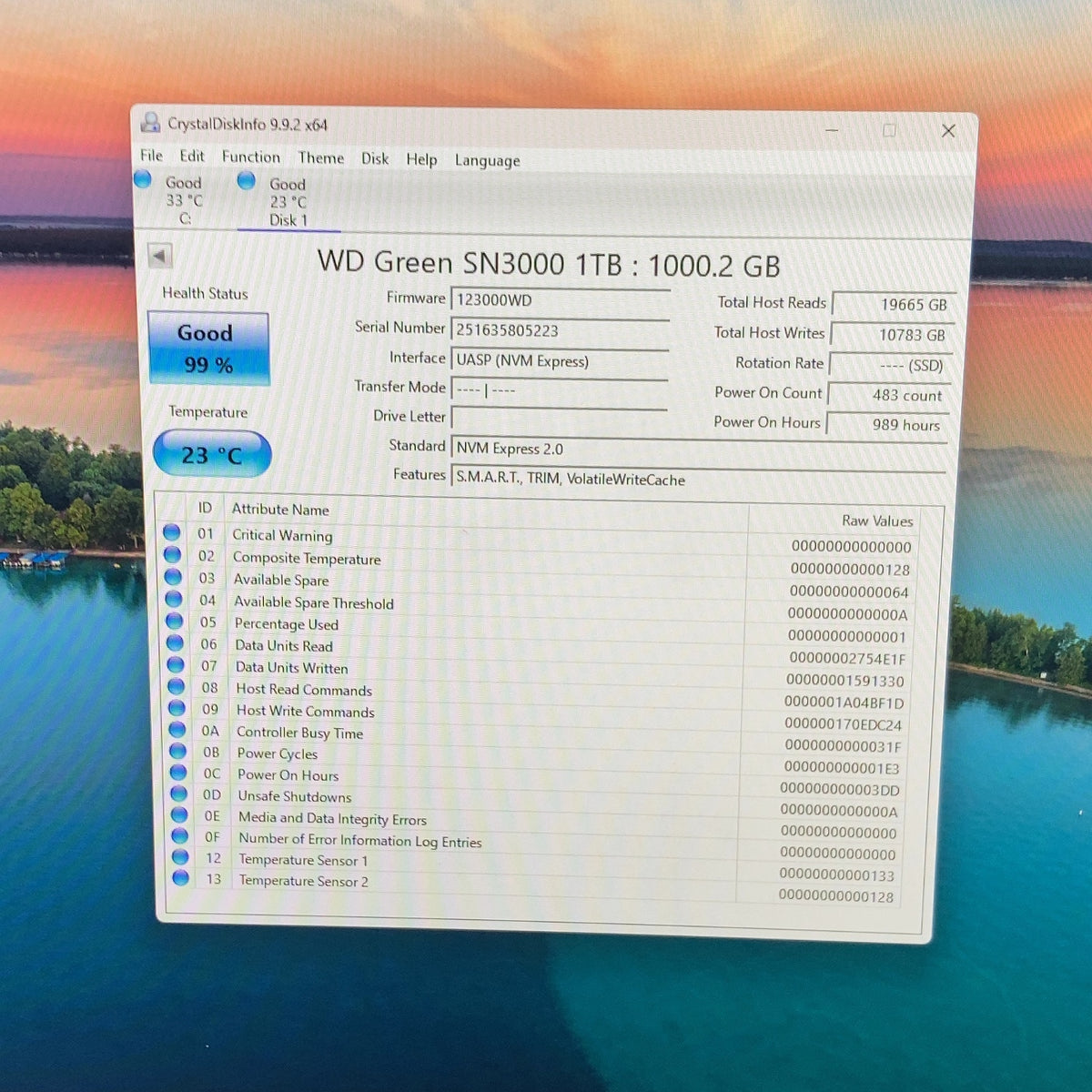Click the Good 99 % health status button

(208, 349)
